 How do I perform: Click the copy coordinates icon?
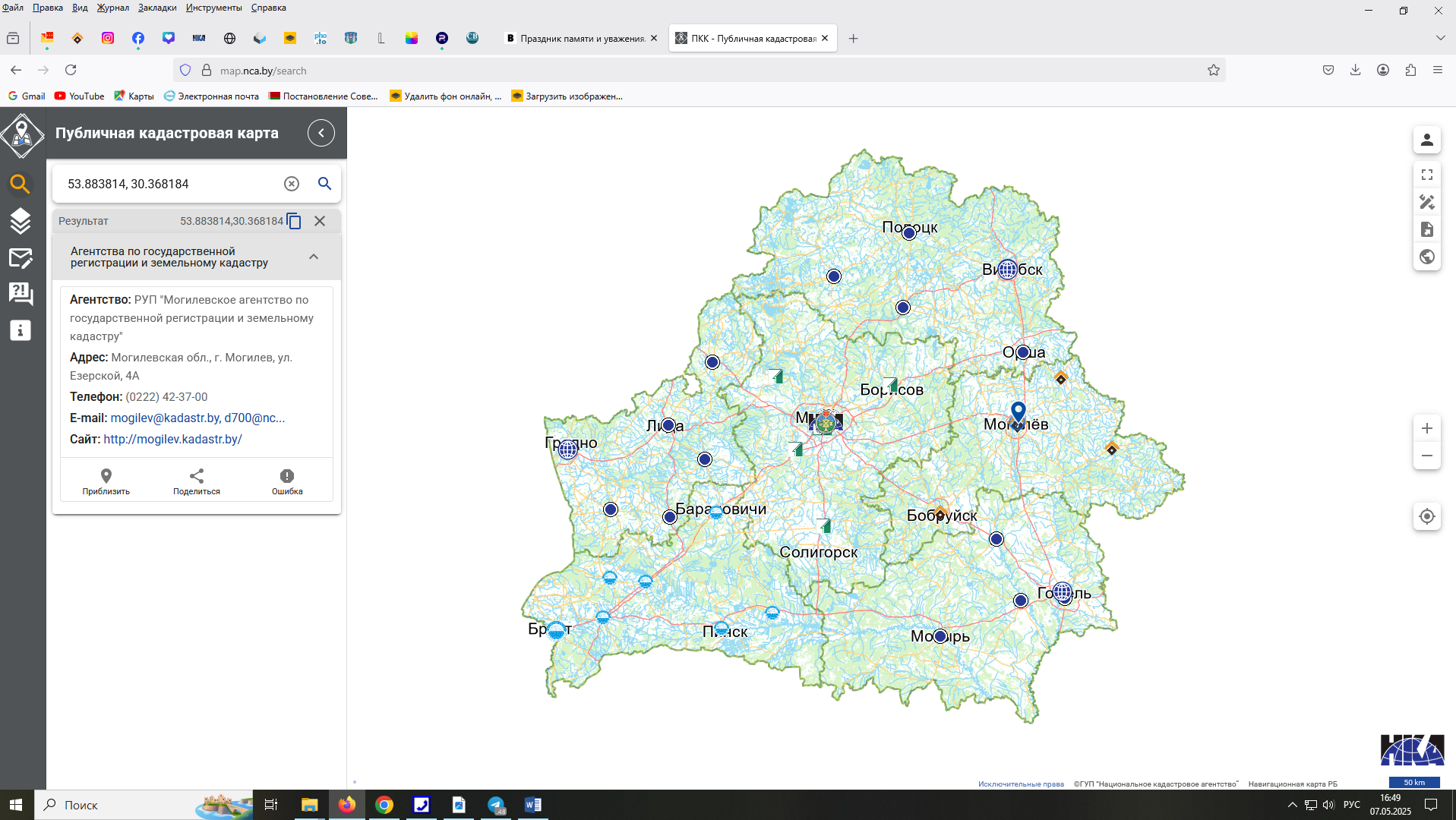coord(294,221)
